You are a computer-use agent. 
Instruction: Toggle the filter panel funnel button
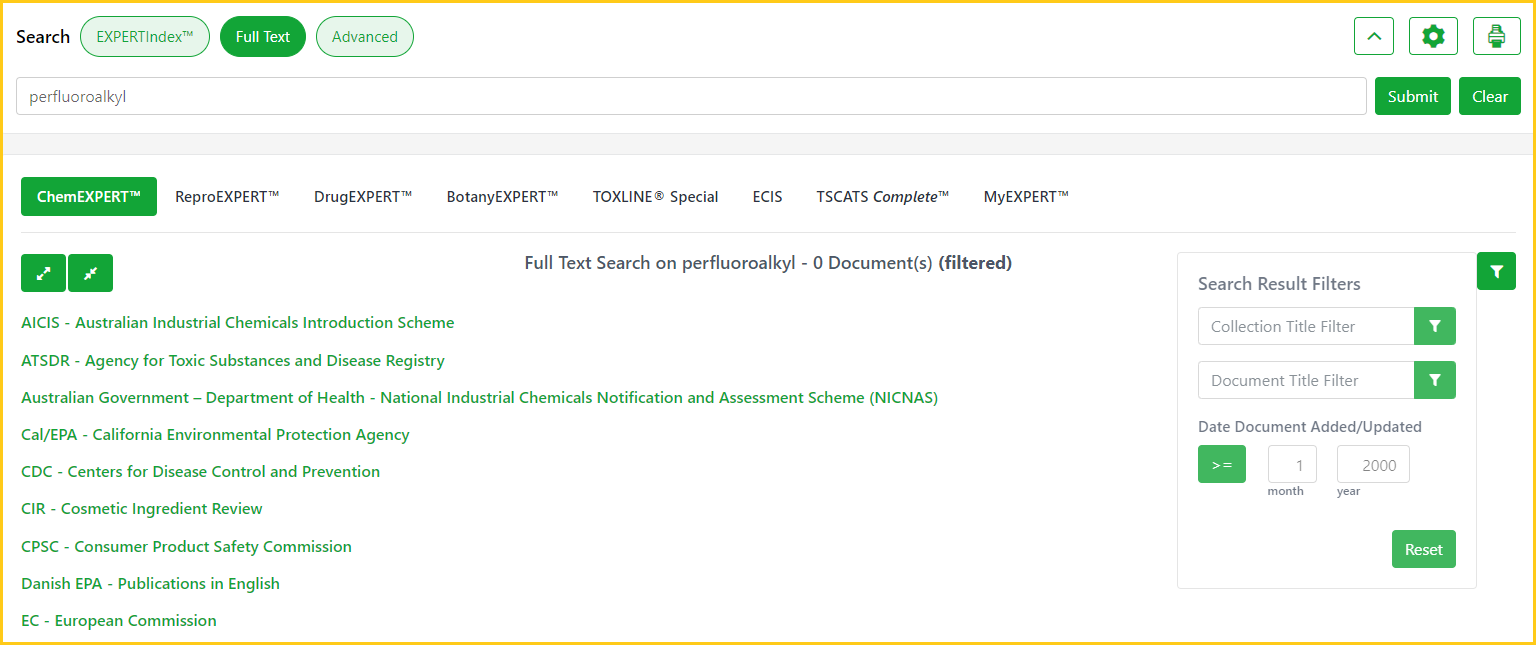pyautogui.click(x=1496, y=271)
